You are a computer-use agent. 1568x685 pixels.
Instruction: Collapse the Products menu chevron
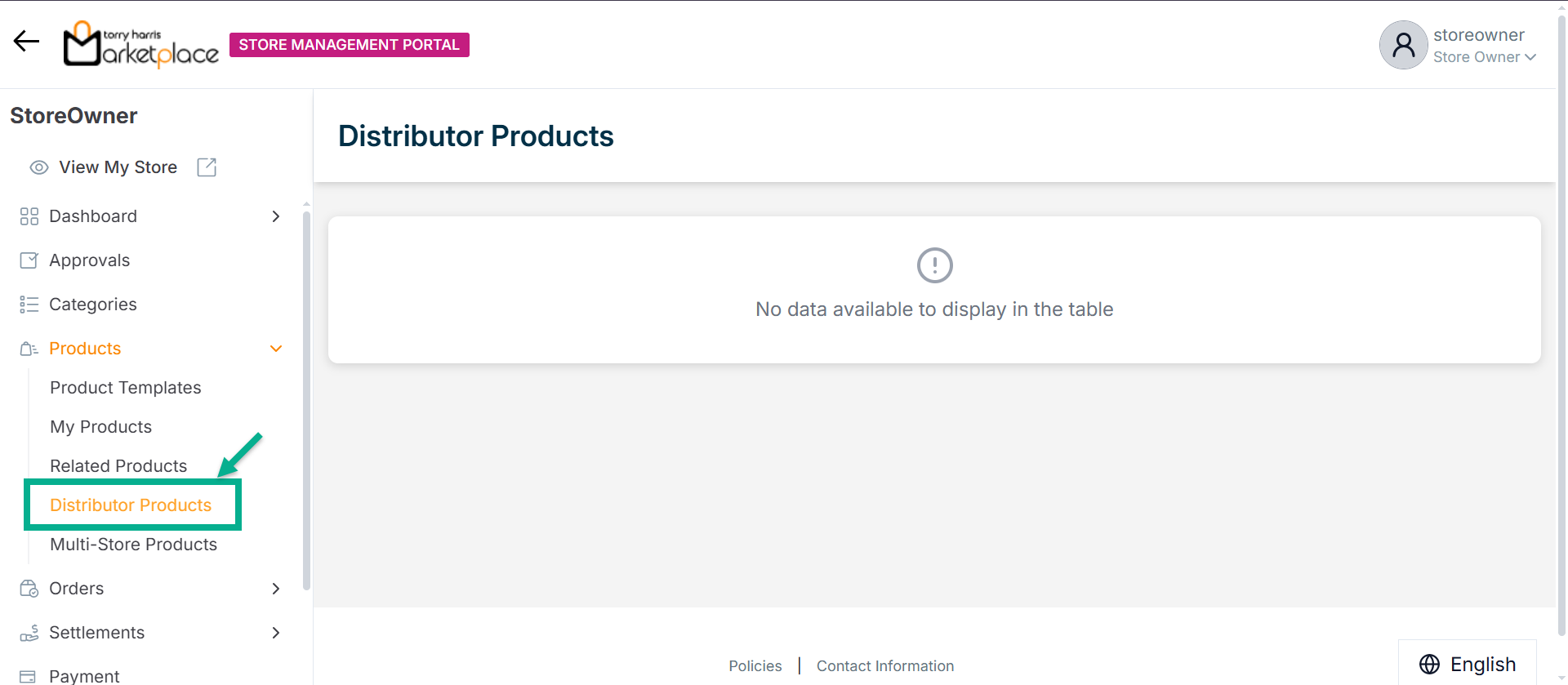[276, 349]
